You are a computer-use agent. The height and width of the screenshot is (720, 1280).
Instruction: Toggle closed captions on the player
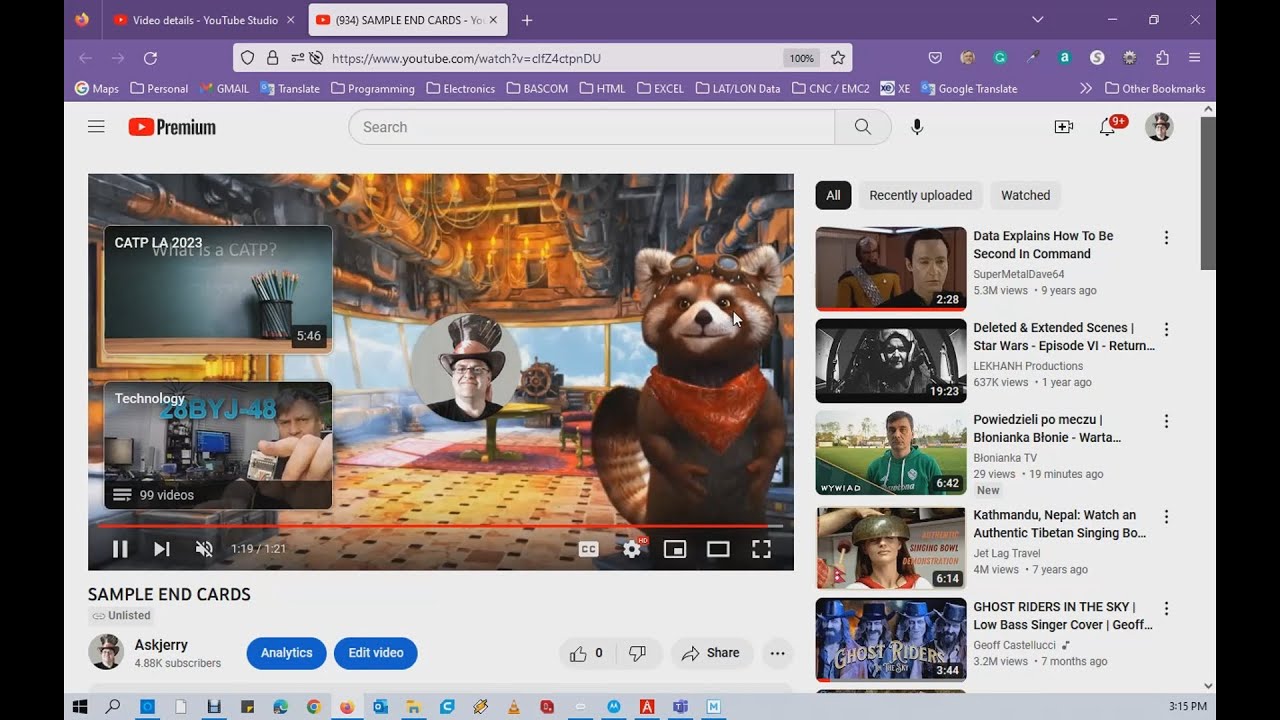[x=589, y=549]
